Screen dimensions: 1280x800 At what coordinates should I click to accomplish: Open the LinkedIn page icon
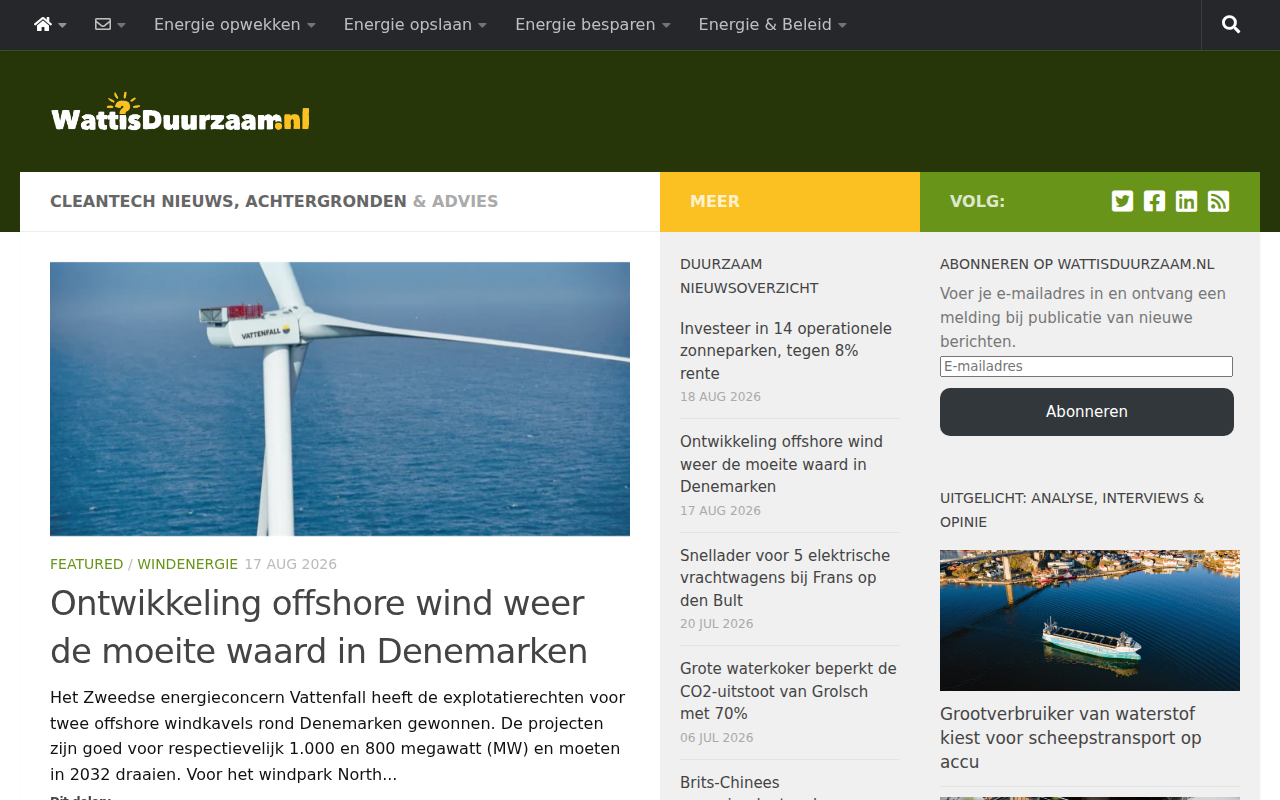tap(1186, 201)
